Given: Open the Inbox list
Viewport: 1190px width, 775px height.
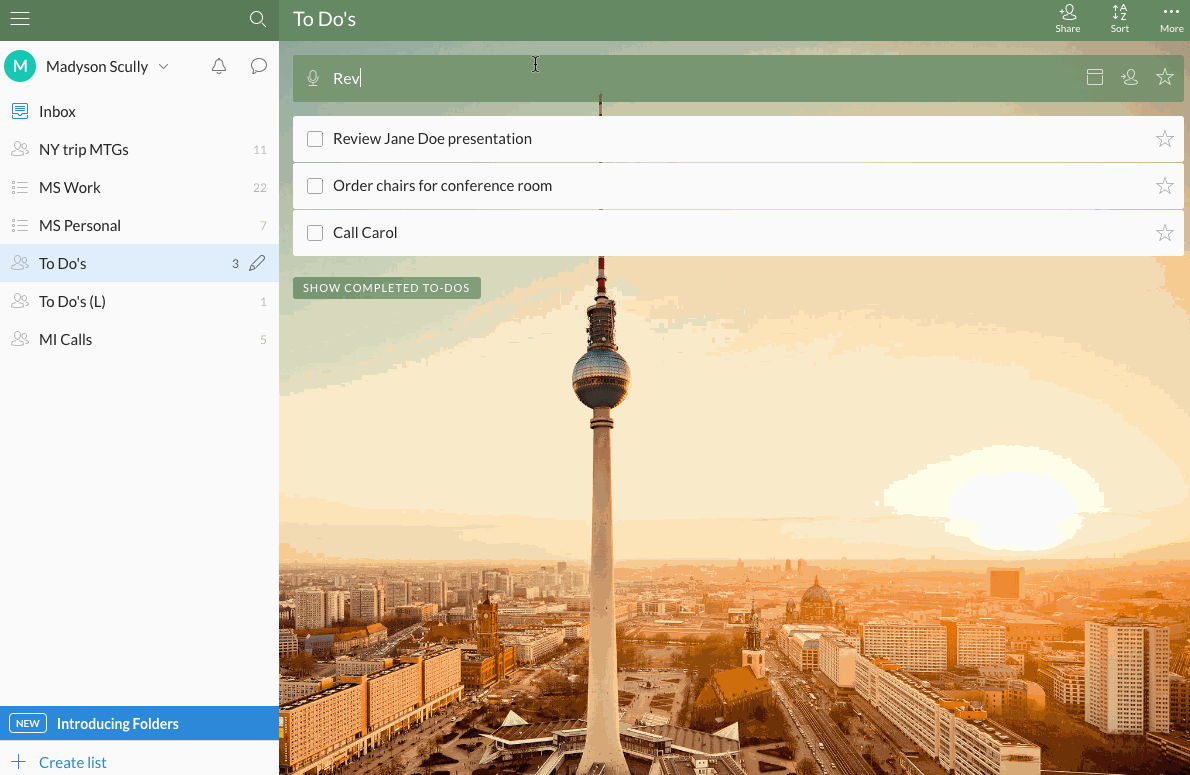Looking at the screenshot, I should 140,112.
